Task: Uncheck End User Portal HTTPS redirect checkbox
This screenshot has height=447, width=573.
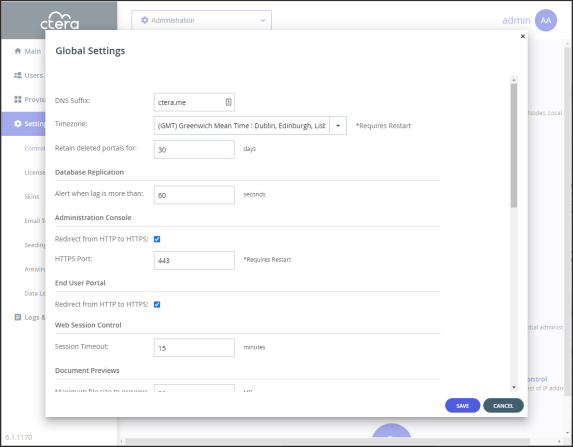Action: click(157, 304)
